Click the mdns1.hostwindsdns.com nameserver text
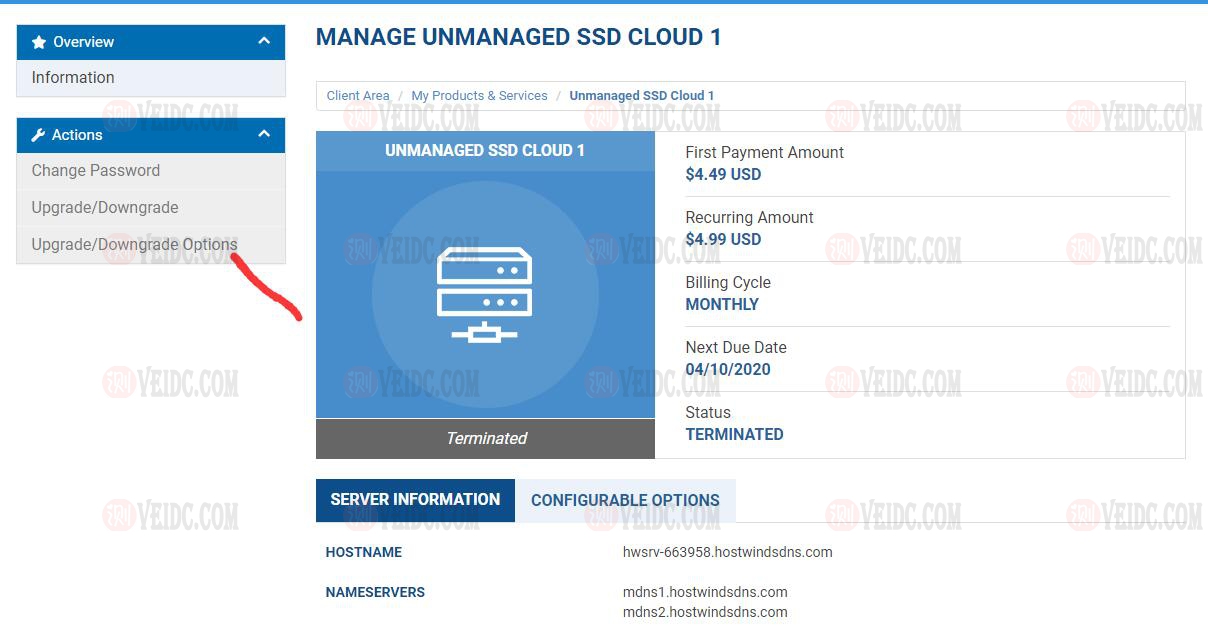Viewport: 1208px width, 635px height. click(x=705, y=592)
